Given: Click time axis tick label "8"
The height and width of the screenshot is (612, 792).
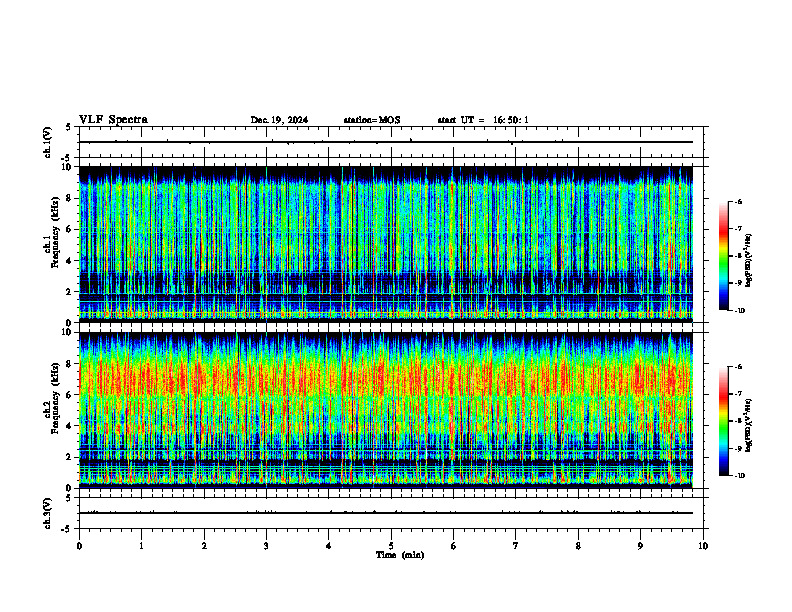Looking at the screenshot, I should pyautogui.click(x=578, y=546).
